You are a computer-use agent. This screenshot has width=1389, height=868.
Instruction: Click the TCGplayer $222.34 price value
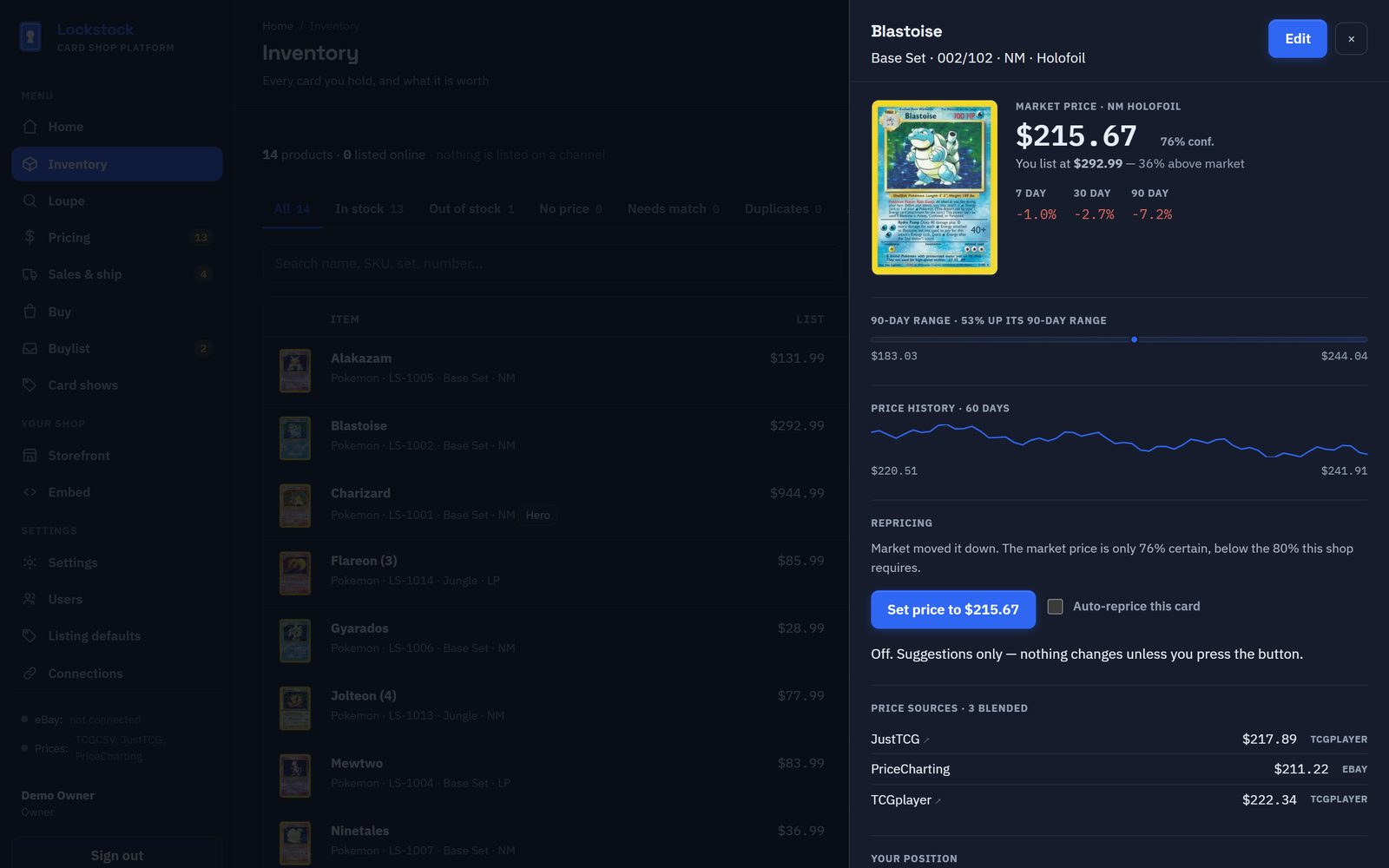pyautogui.click(x=1269, y=800)
